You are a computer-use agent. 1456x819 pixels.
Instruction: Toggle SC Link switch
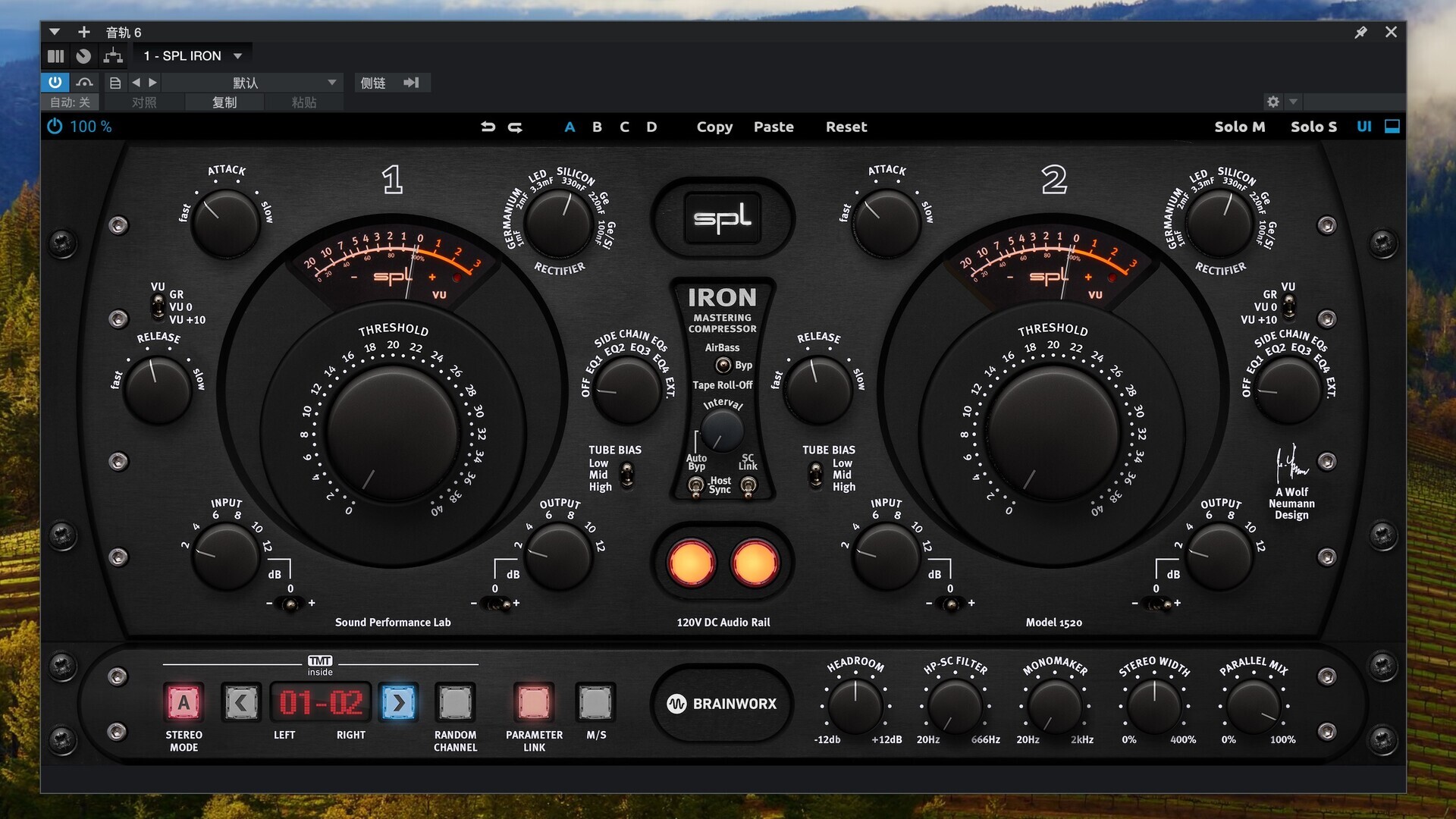(748, 485)
